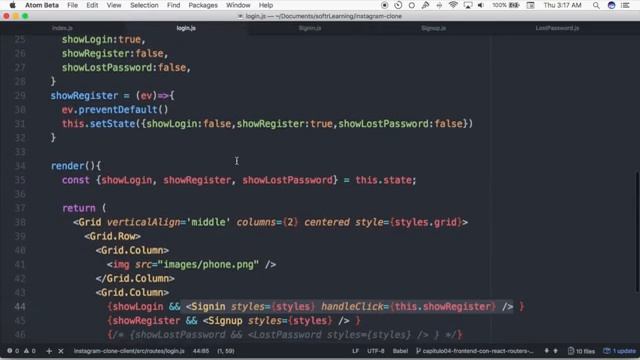Click the editor vertical scrollbar
Viewport: 640px width, 360px height.
[637, 232]
